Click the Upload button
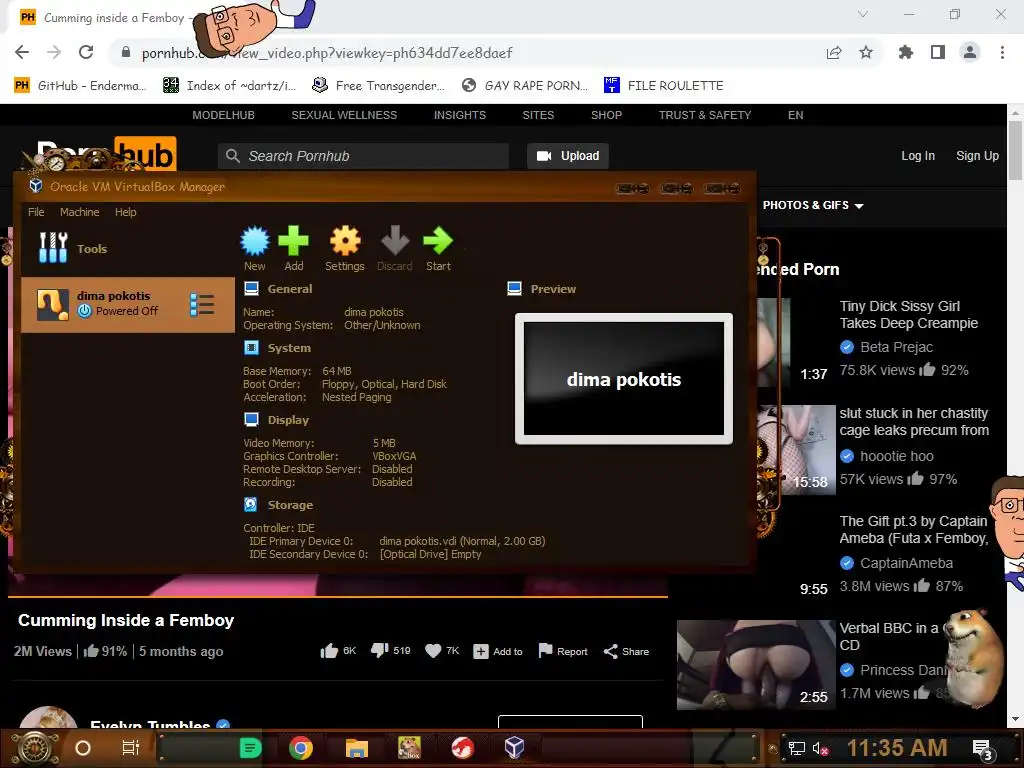This screenshot has height=768, width=1024. (568, 156)
